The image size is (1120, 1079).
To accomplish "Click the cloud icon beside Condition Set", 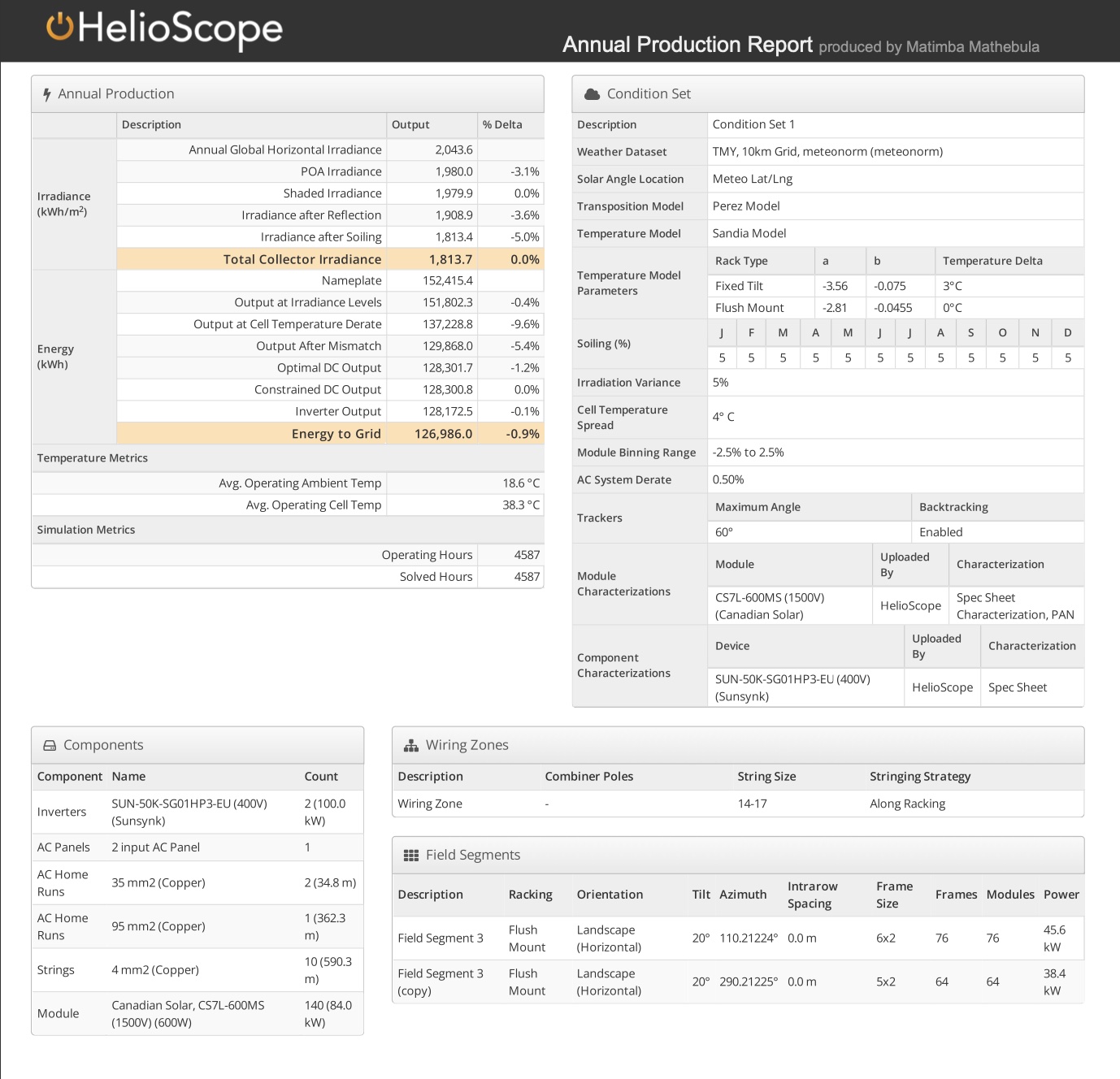I will click(x=593, y=94).
